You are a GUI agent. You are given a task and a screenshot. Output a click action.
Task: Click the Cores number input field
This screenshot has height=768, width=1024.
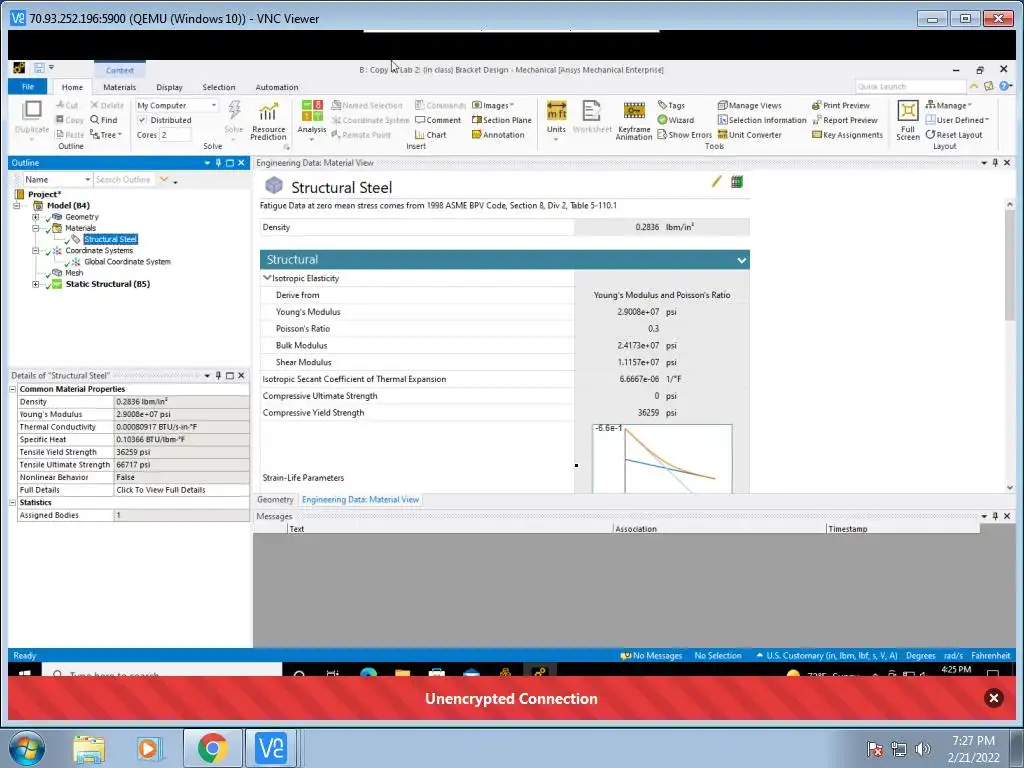(175, 135)
